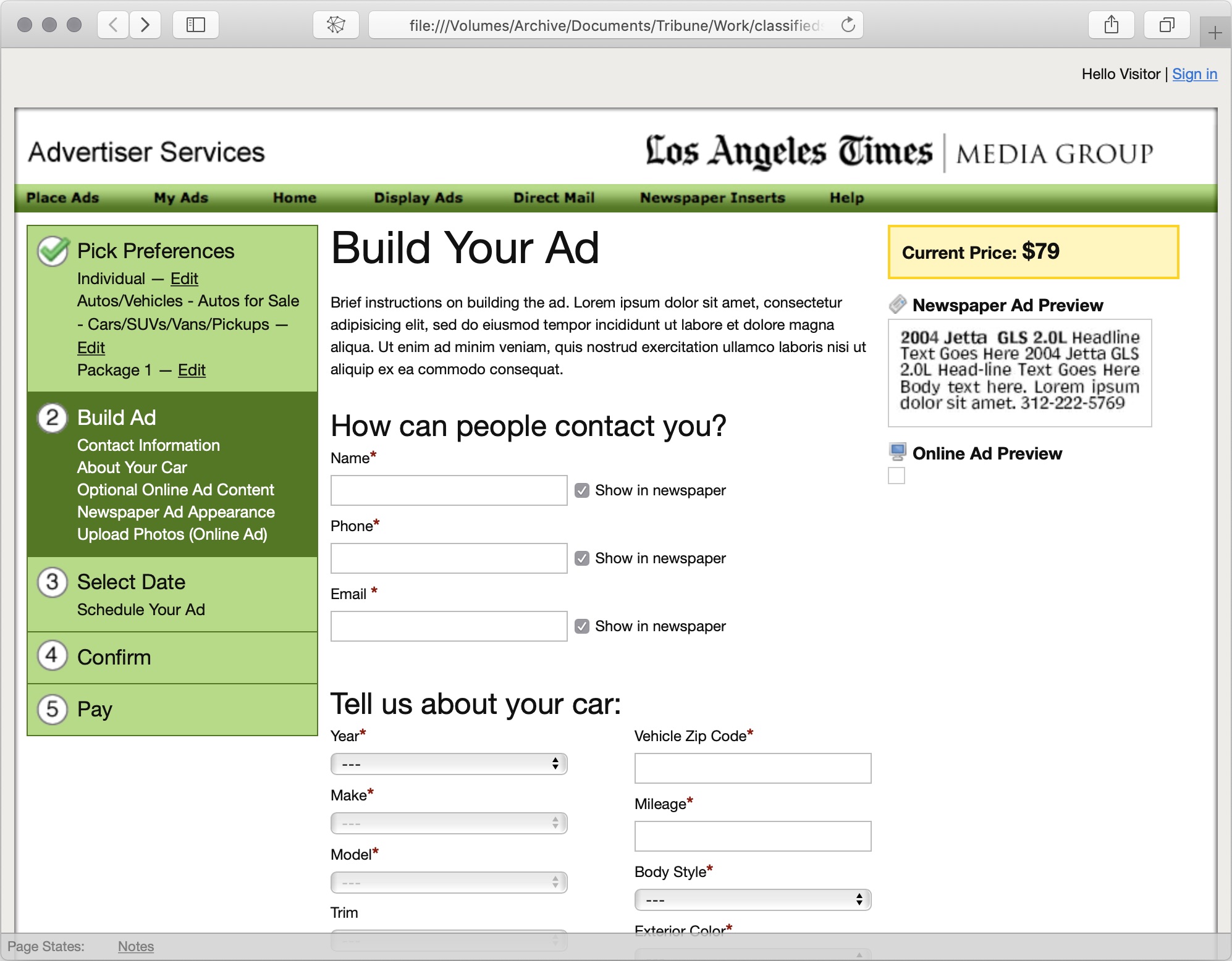Click the page reload icon

(846, 25)
